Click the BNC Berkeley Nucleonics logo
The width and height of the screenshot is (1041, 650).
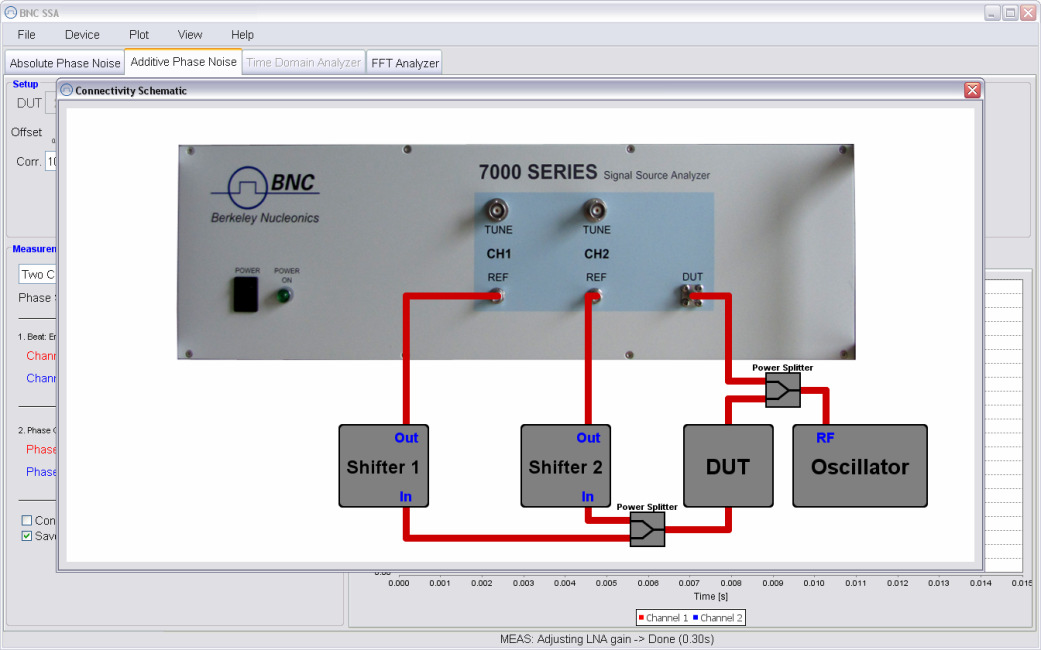(x=265, y=195)
